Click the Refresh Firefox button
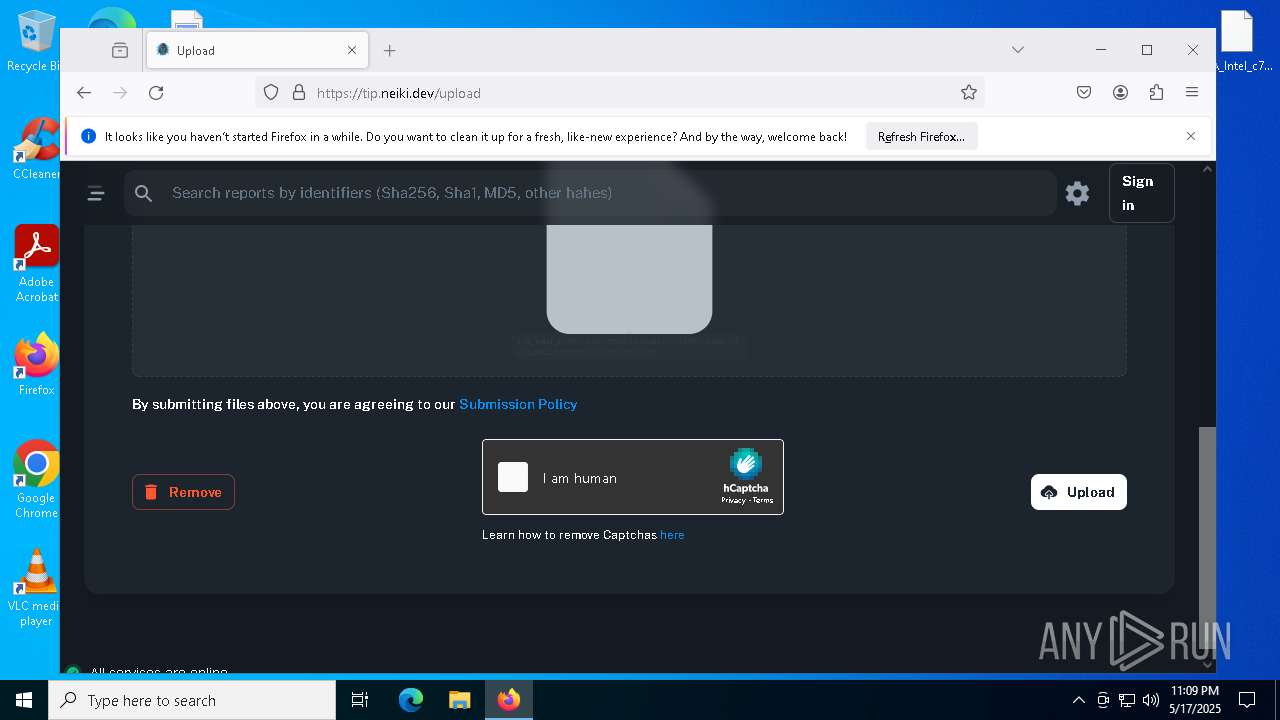The image size is (1280, 720). tap(921, 137)
